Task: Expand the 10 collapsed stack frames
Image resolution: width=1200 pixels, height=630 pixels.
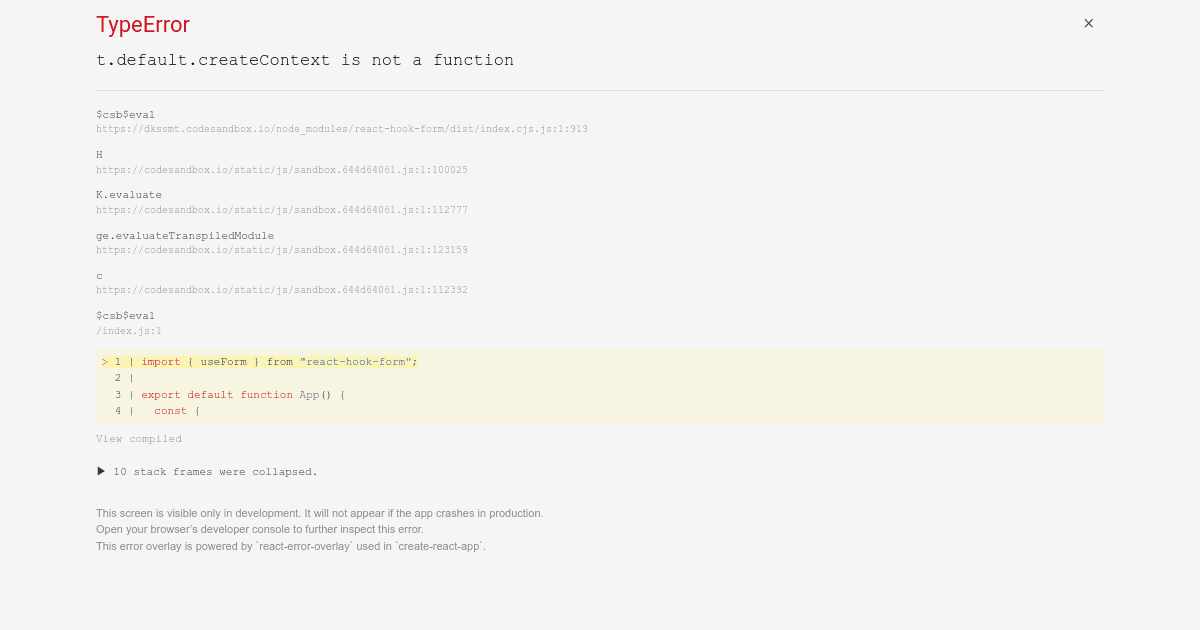Action: [x=207, y=471]
